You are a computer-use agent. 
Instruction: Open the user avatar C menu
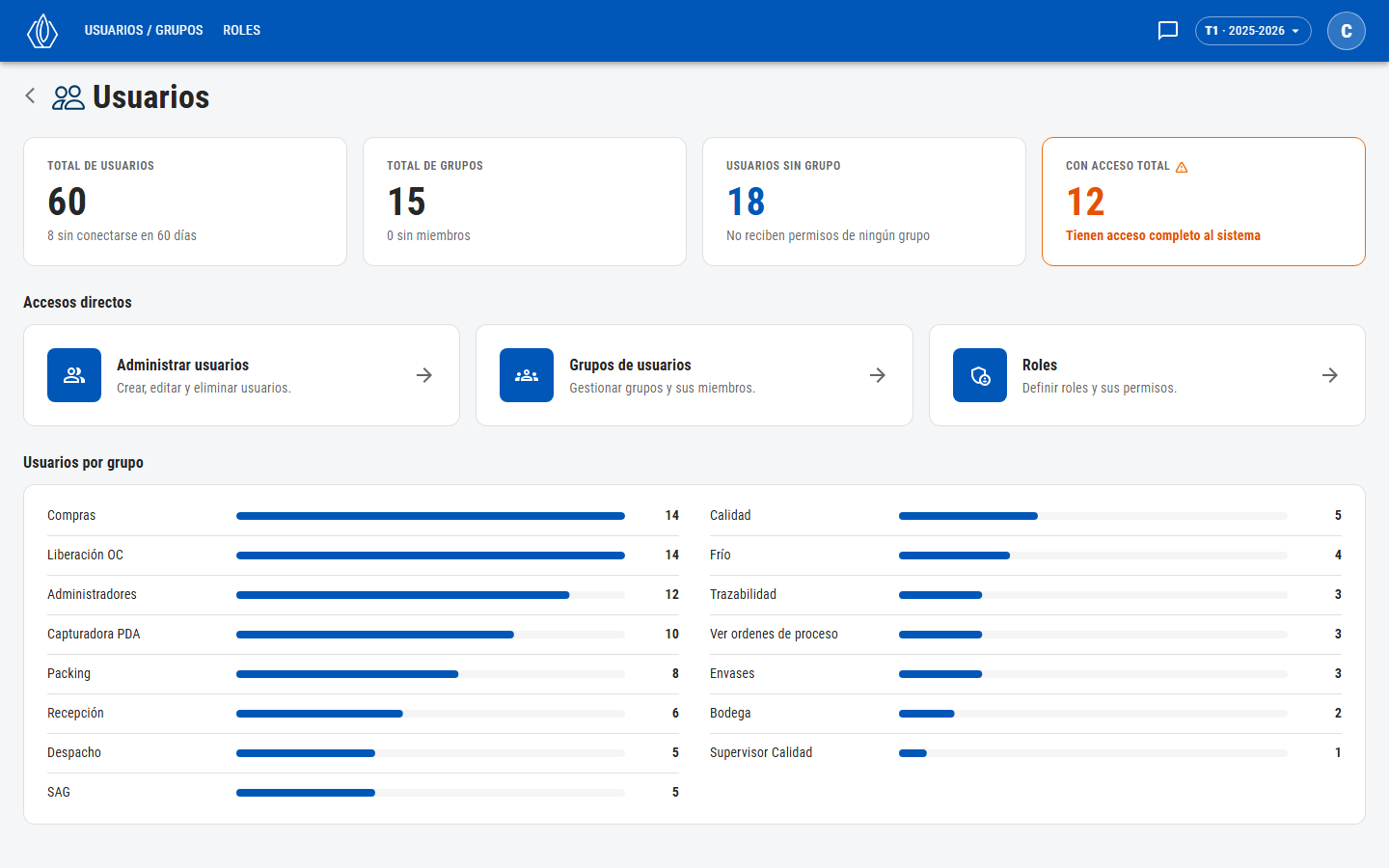1347,31
